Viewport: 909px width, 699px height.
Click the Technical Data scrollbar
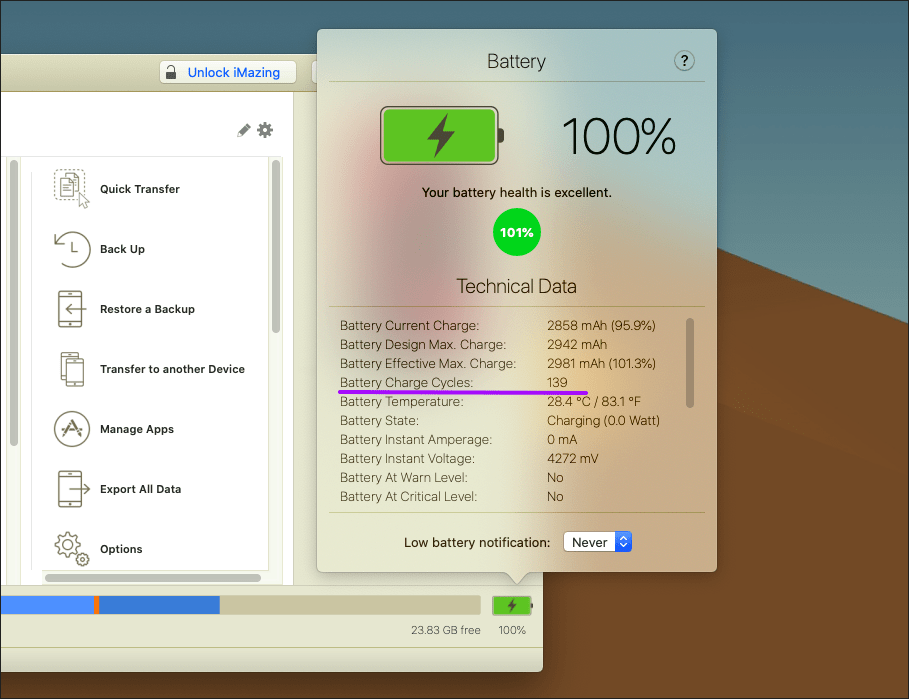pos(689,362)
